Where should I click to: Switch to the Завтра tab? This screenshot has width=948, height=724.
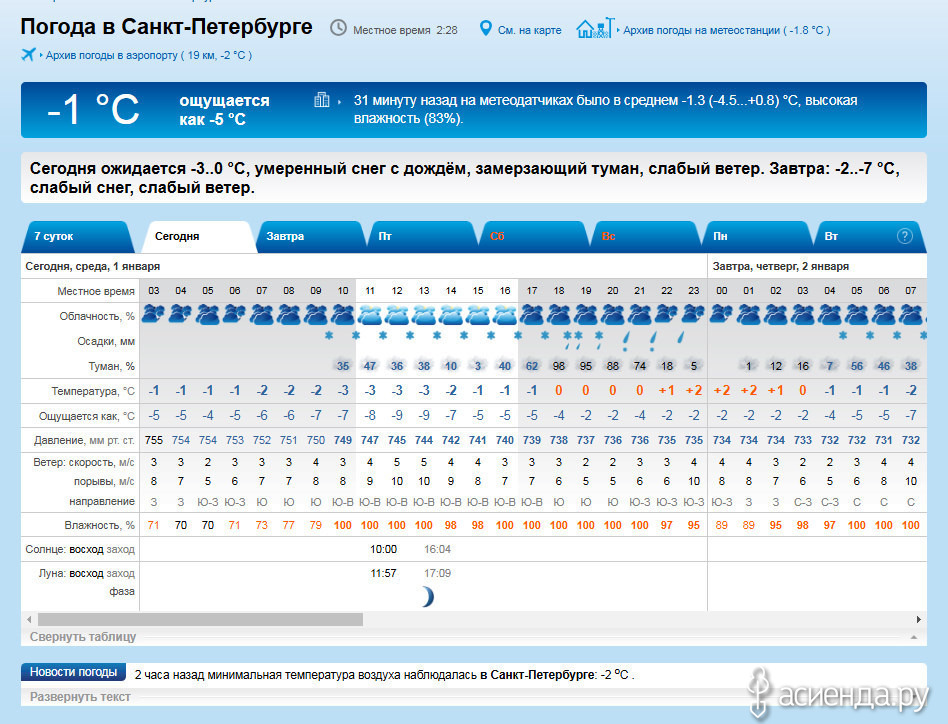pyautogui.click(x=310, y=236)
